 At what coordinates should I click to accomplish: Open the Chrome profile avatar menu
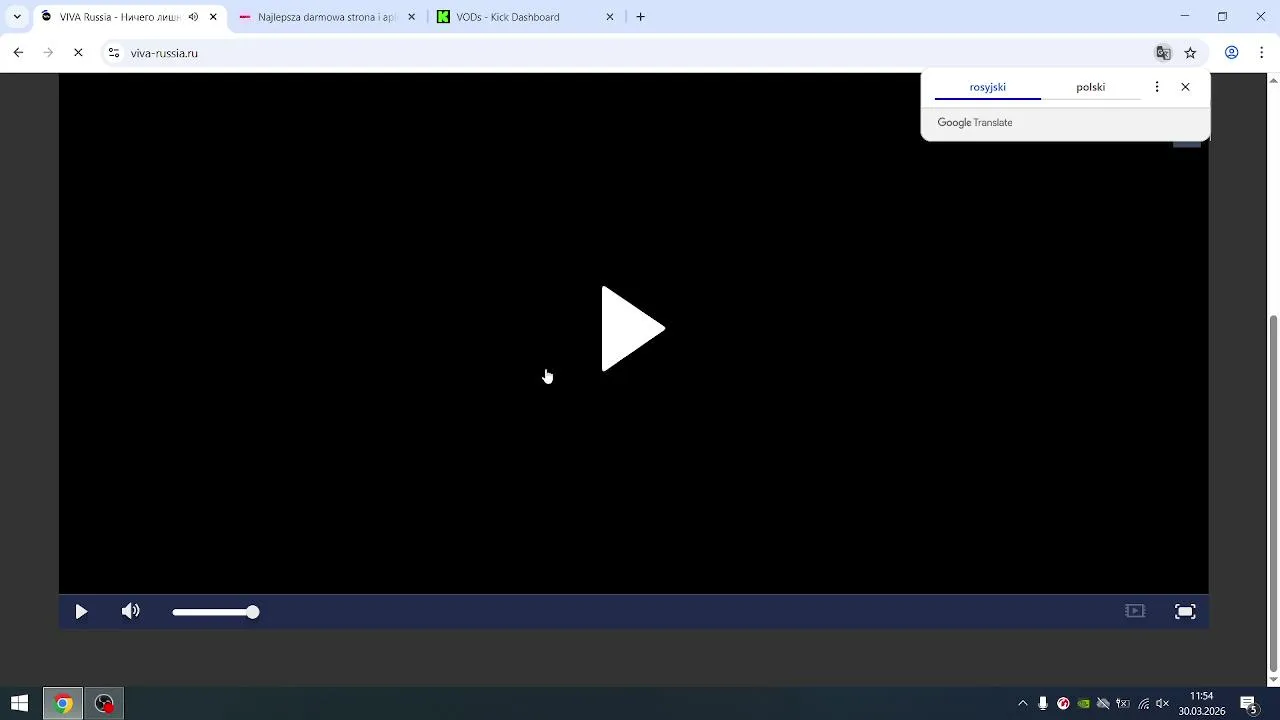click(1232, 53)
